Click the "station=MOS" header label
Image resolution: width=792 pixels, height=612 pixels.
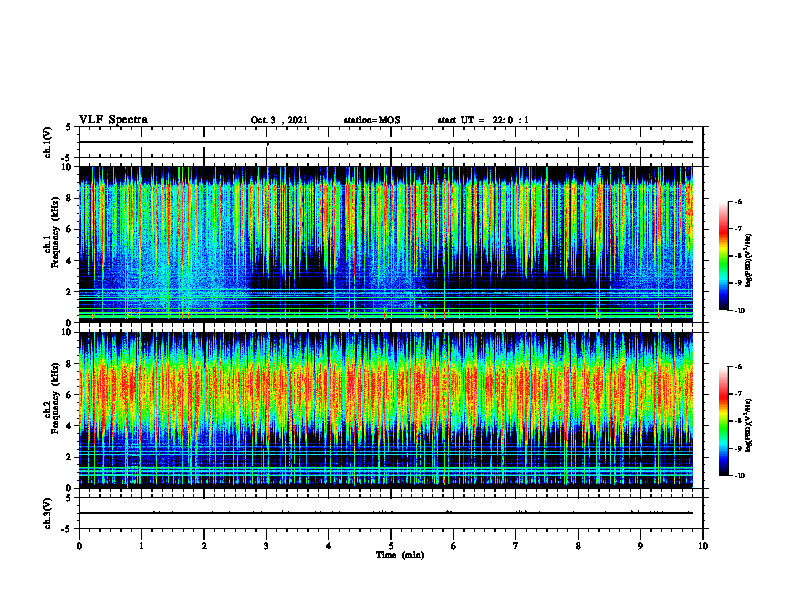(x=372, y=120)
